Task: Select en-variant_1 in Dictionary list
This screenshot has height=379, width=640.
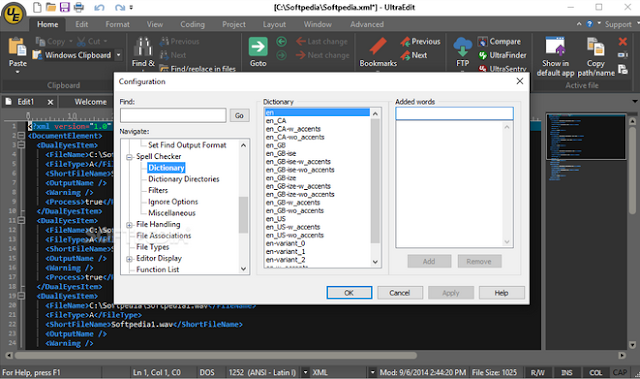Action: 285,251
